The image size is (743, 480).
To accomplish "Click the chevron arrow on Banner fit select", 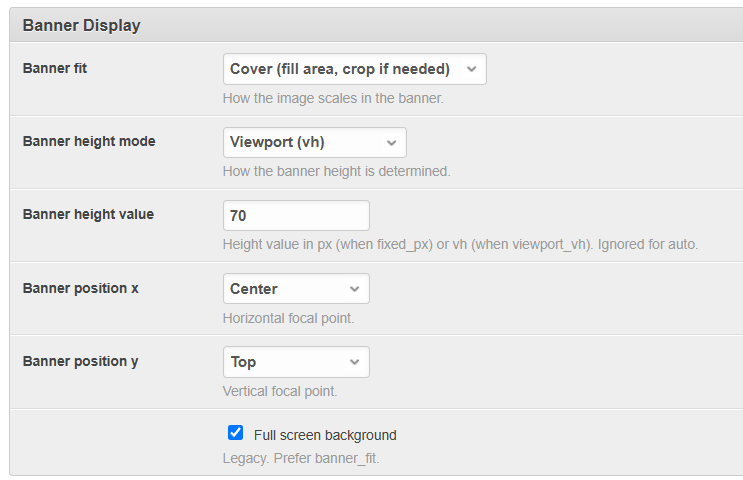I will 471,69.
